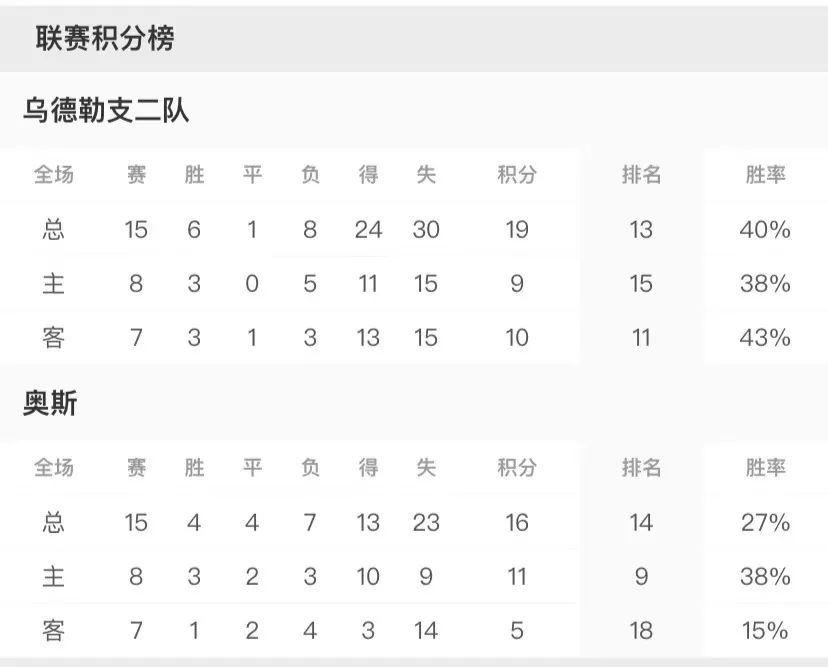The width and height of the screenshot is (828, 667).
Task: Click 乌德勒支二队 away win rate 43%
Action: [x=765, y=338]
